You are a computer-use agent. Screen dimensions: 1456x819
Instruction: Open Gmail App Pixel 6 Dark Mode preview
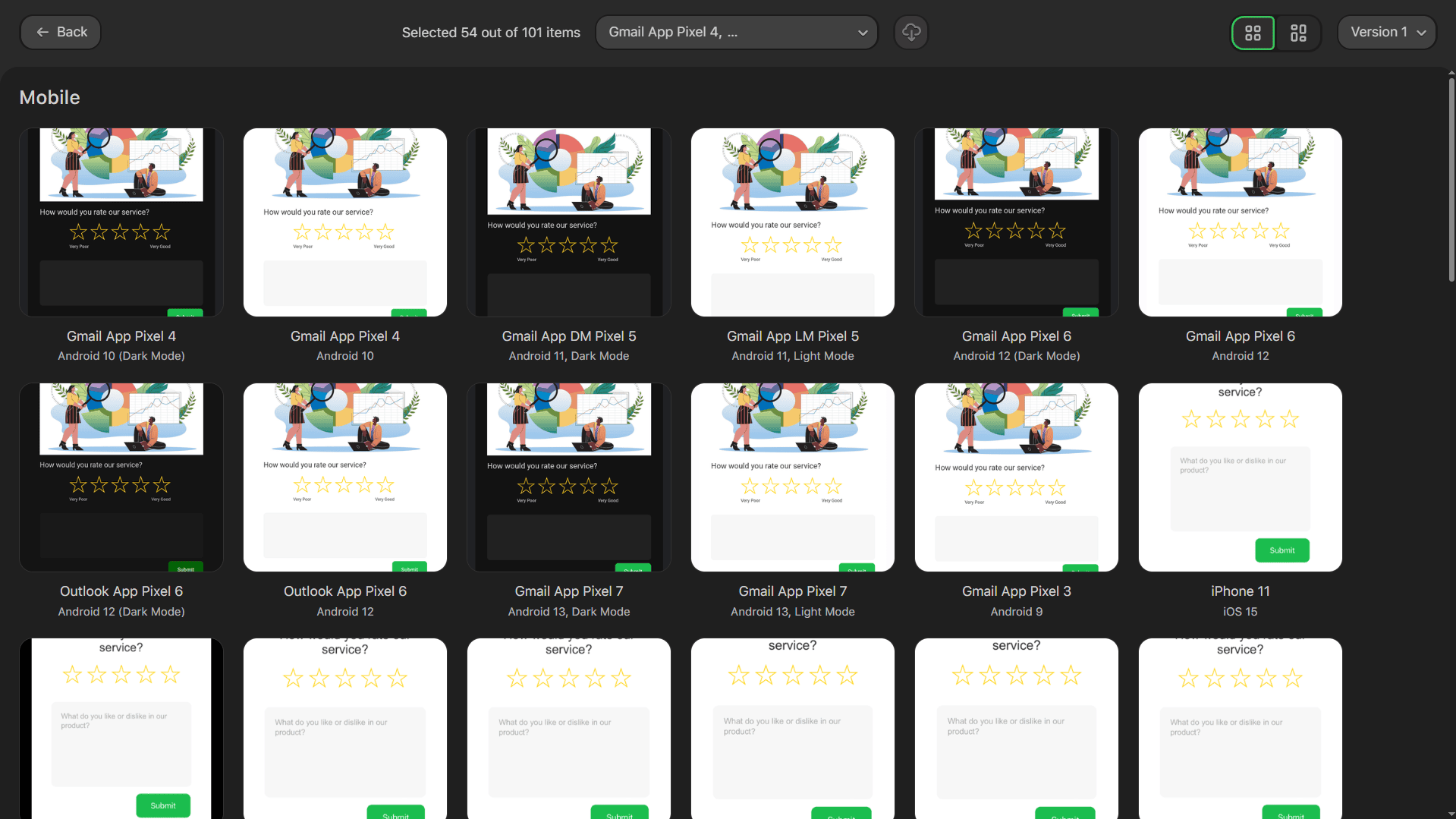pyautogui.click(x=1017, y=222)
